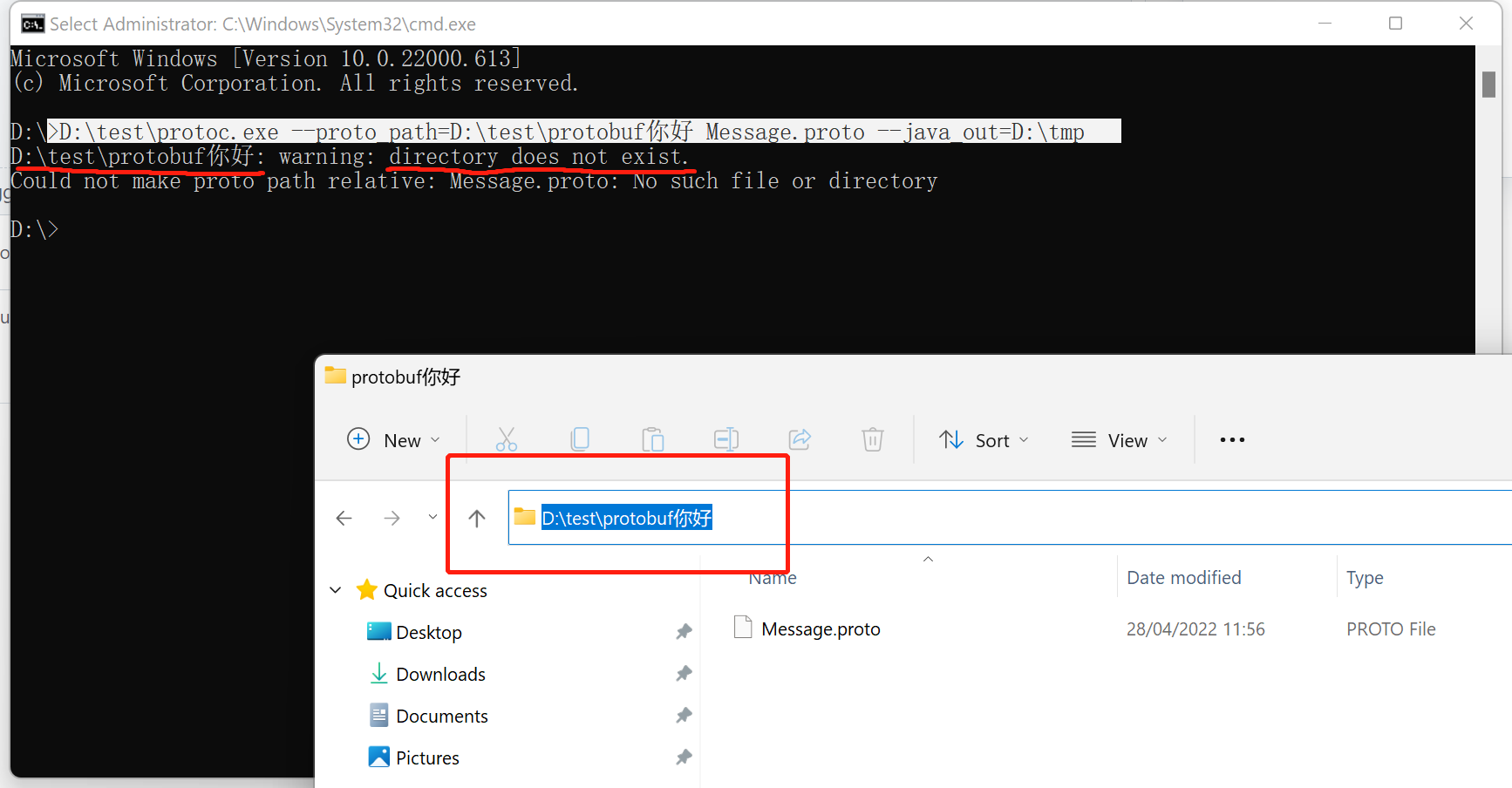Navigate up one folder level
Image resolution: width=1512 pixels, height=788 pixels.
pyautogui.click(x=476, y=517)
